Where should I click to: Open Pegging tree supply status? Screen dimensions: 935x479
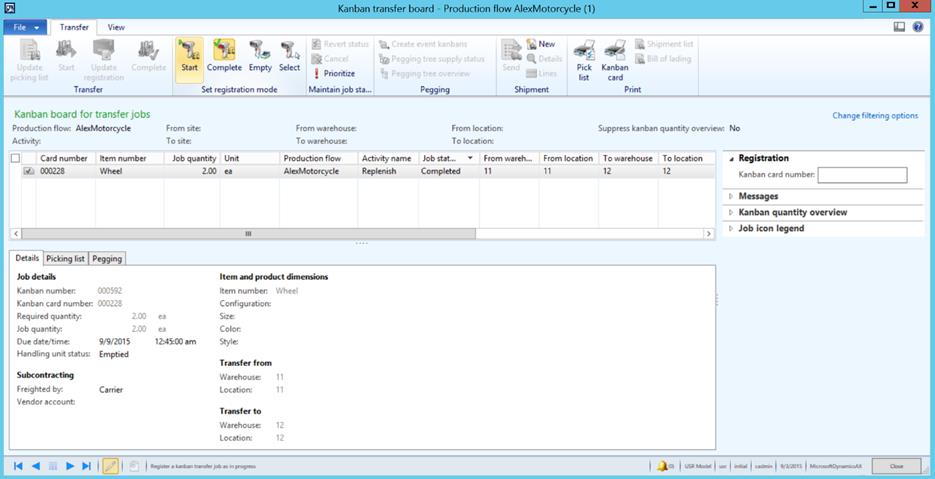point(432,58)
